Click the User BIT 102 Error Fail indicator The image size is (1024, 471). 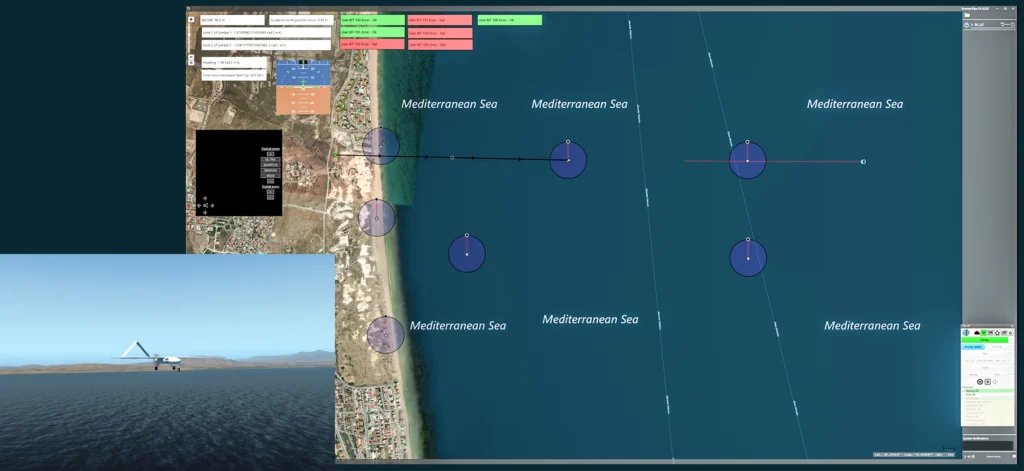tap(372, 44)
